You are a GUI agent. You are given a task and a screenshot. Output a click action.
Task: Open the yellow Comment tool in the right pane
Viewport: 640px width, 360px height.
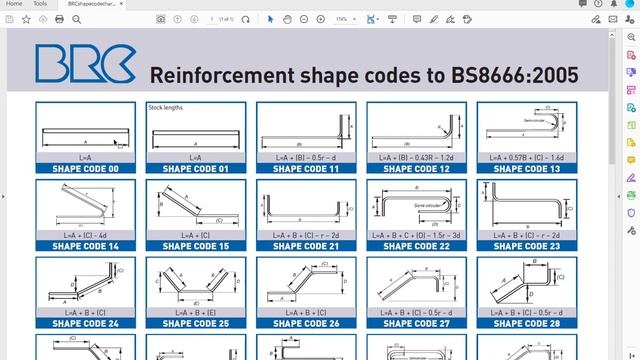631,160
